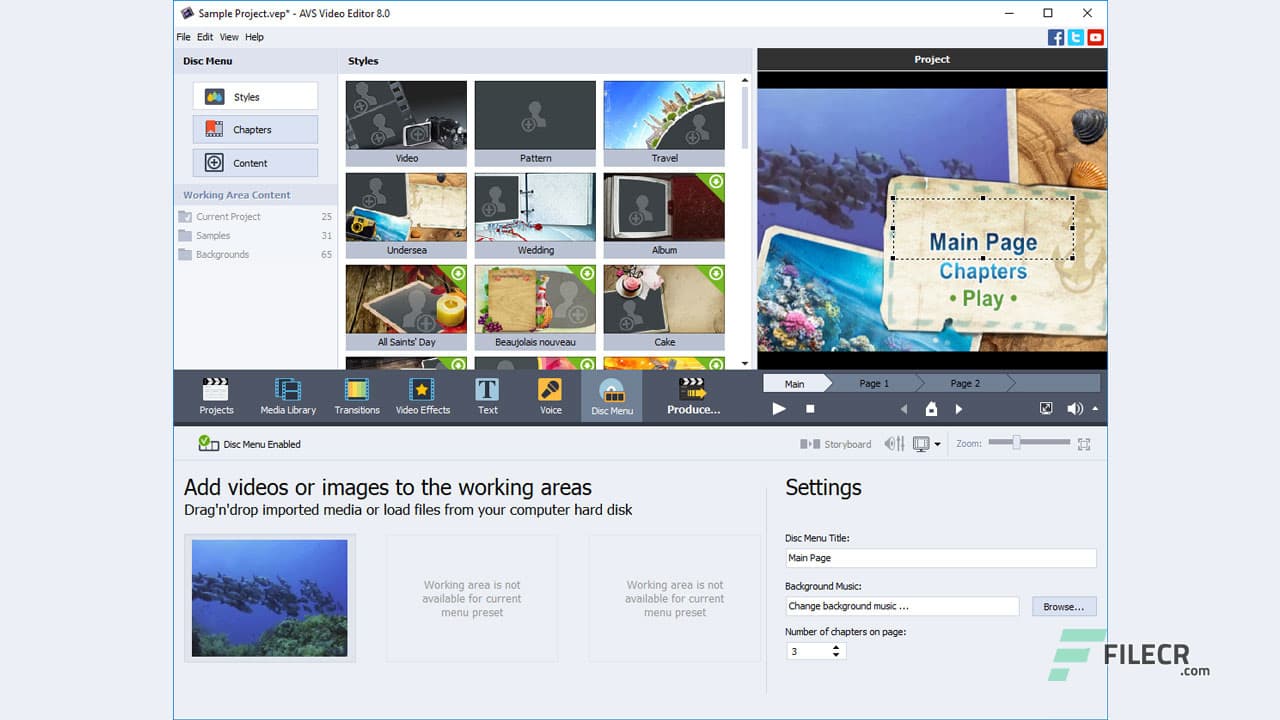Screen dimensions: 1280x720
Task: Open the Video Effects panel
Action: [423, 395]
